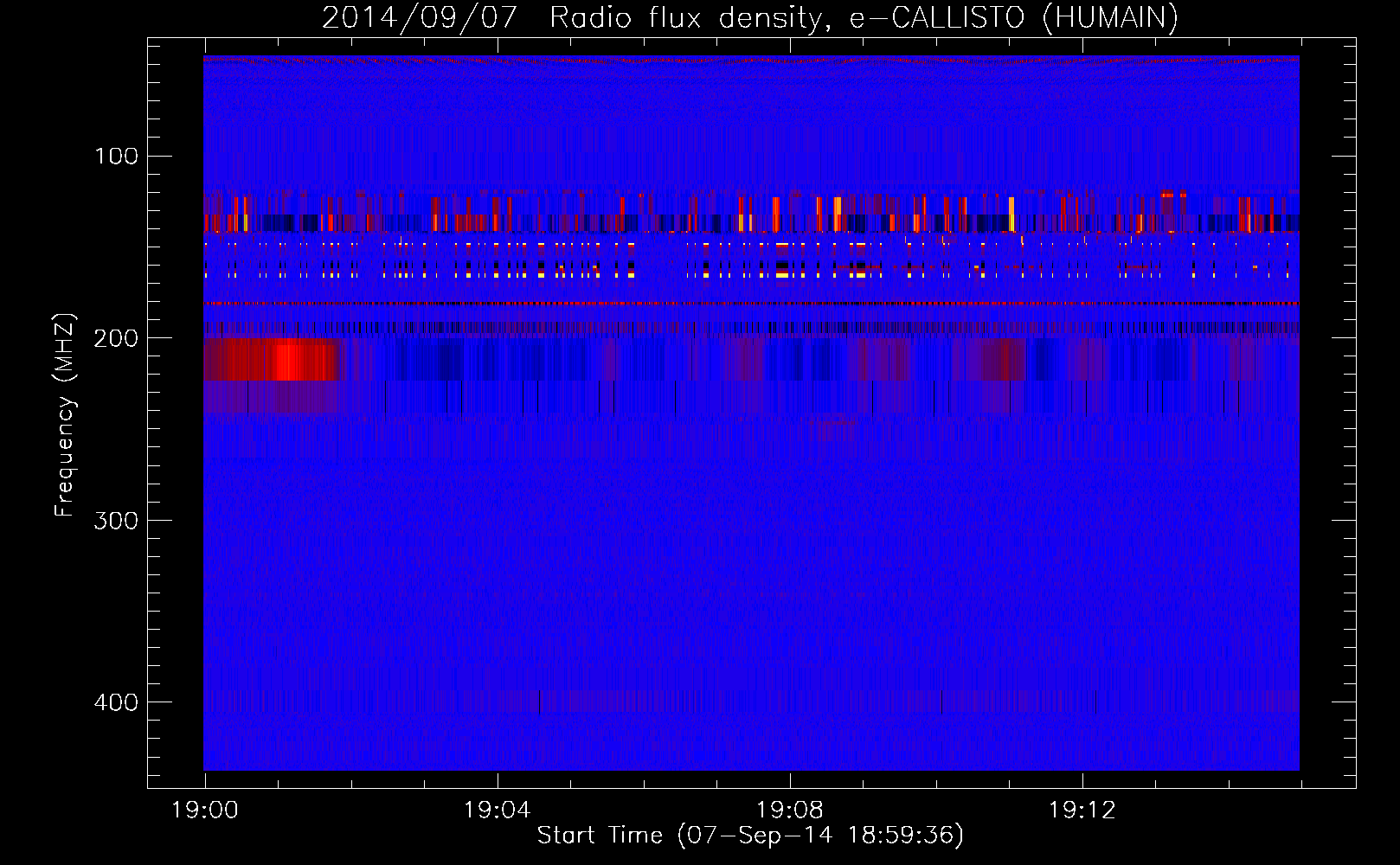
Task: Click the 200 frequency tick label
Action: click(x=117, y=338)
